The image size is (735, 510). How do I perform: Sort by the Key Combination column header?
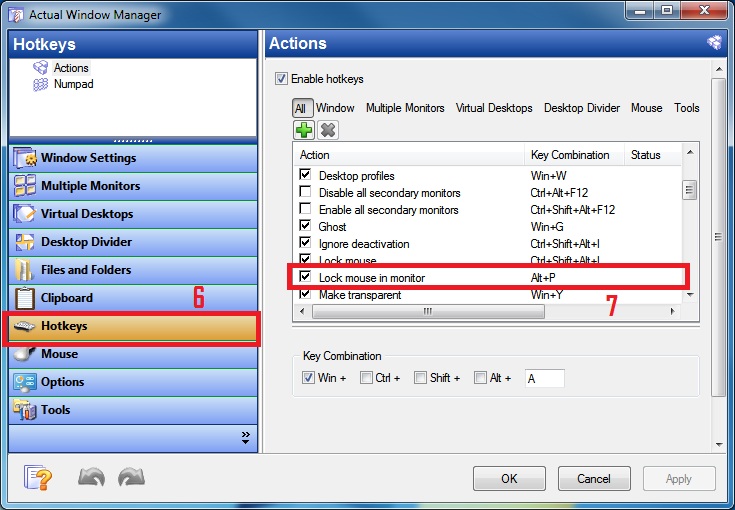574,155
